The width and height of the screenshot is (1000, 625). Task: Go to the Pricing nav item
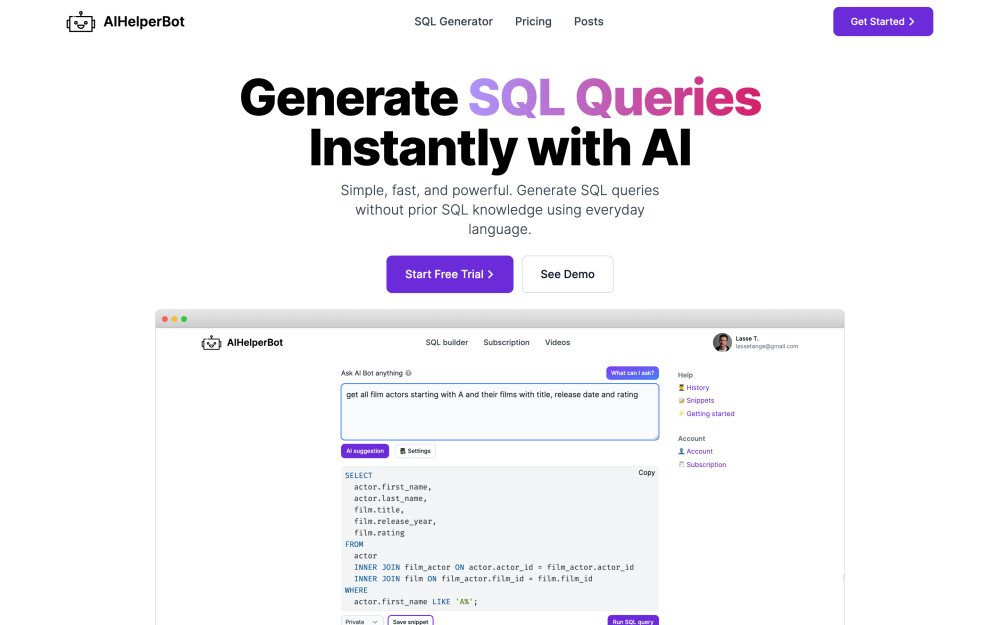[x=533, y=21]
